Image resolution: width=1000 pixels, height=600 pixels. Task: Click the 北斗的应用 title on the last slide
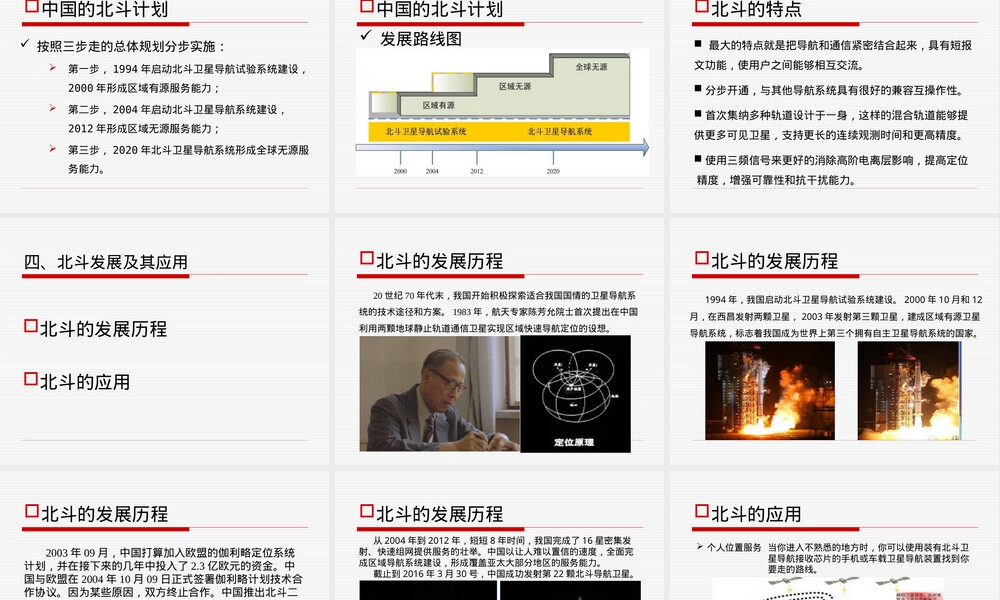(756, 514)
